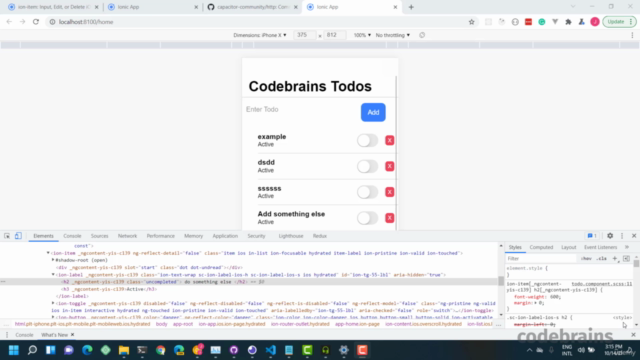This screenshot has height=360, width=640.
Task: Open device toolbar more options menu
Action: pyautogui.click(x=632, y=35)
